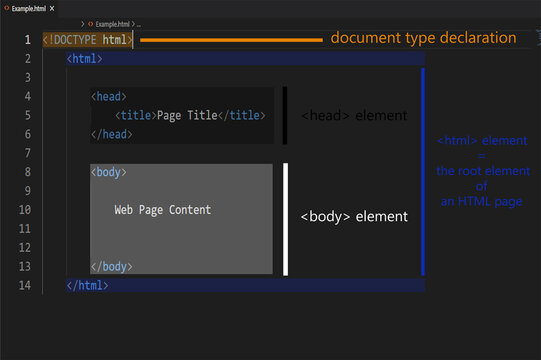The width and height of the screenshot is (541, 360).
Task: Click line number 12 in the gutter
Action: tap(25, 247)
